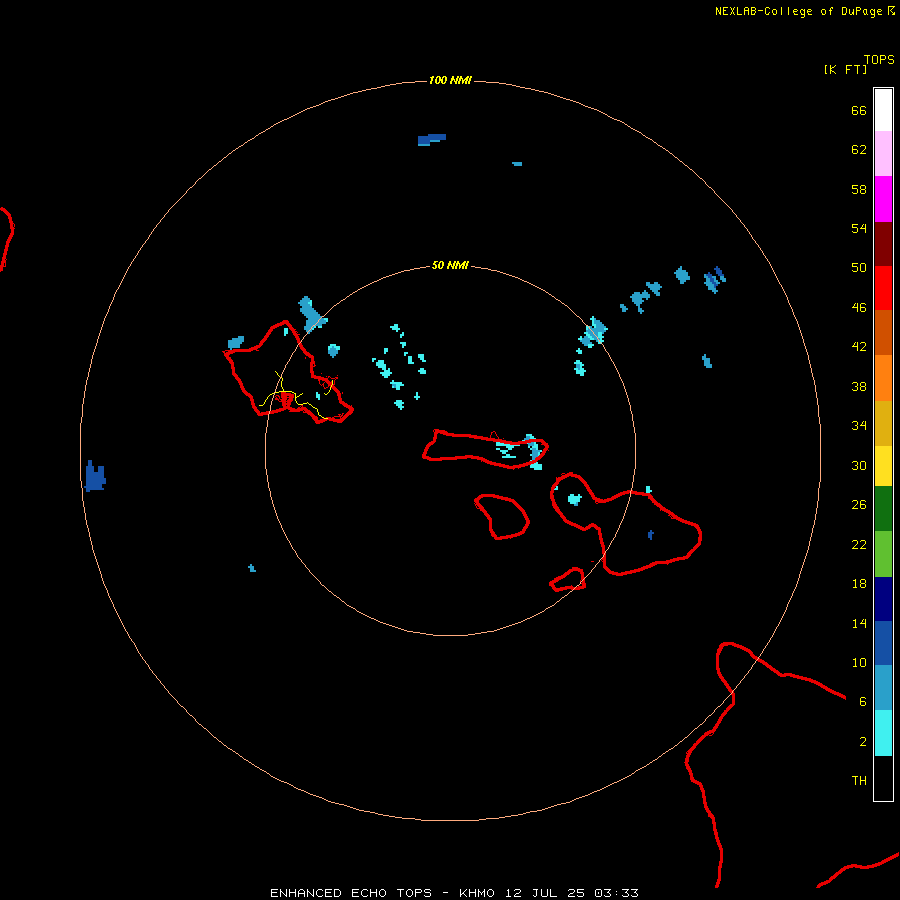Click the dark blue echo on western 100 NMI ring
The height and width of the screenshot is (900, 900).
point(95,476)
